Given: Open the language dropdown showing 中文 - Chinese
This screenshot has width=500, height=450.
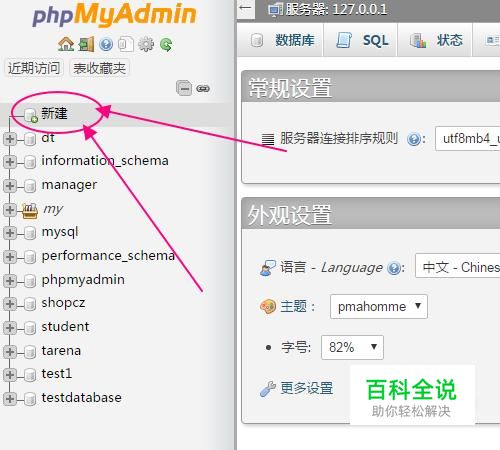Looking at the screenshot, I should click(457, 266).
